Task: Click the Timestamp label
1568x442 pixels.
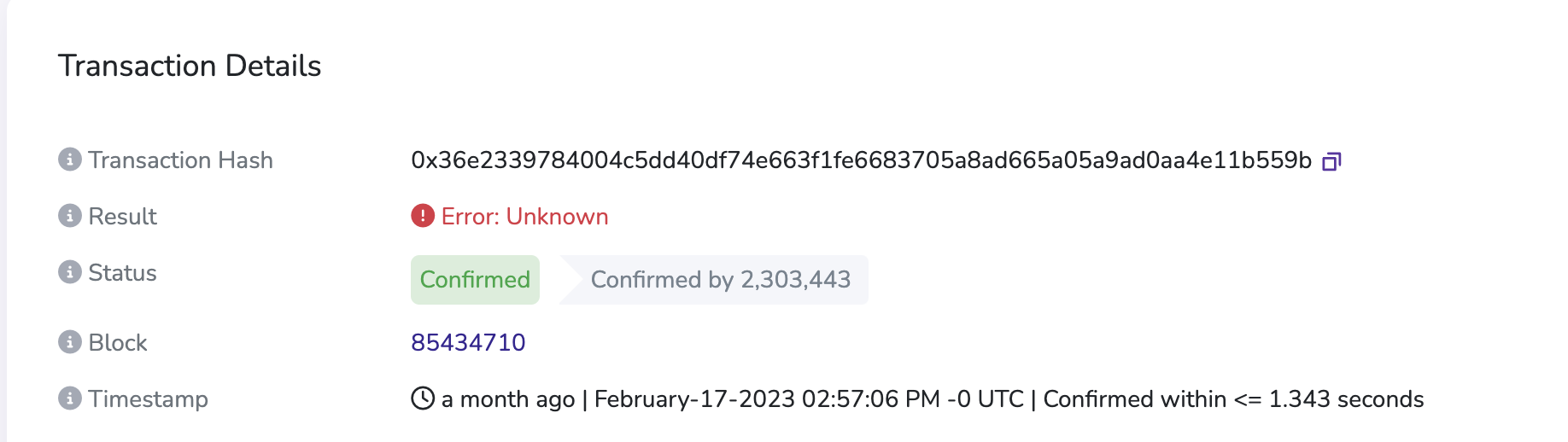Action: pos(149,399)
